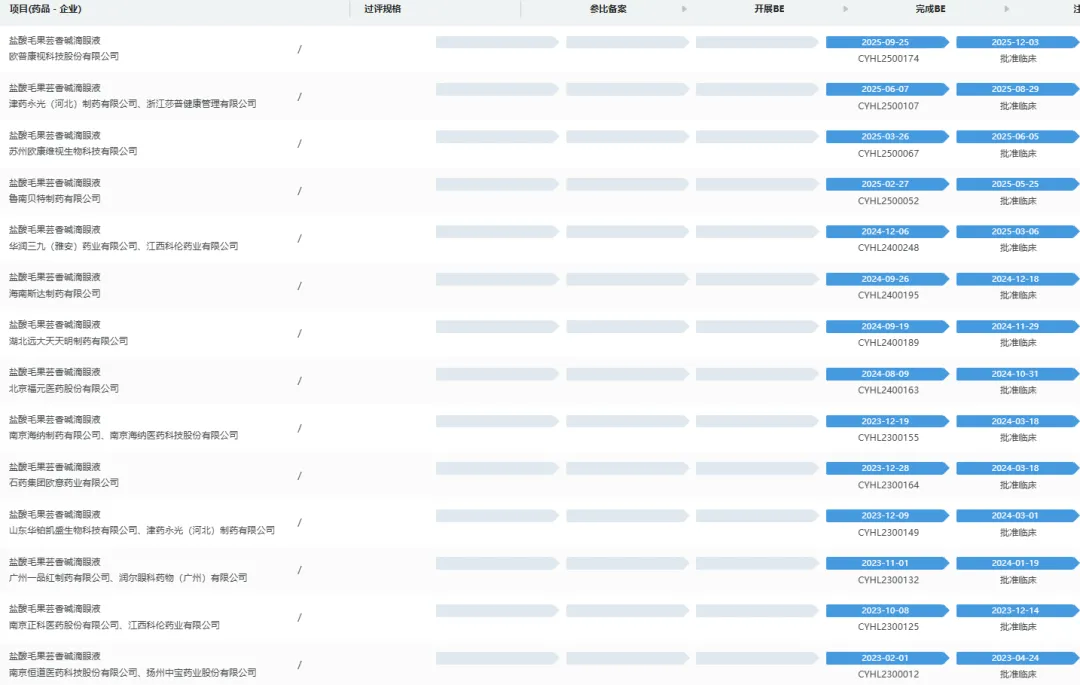The image size is (1080, 685).
Task: Click the arrow icon after 完成BE header
Action: (1009, 9)
